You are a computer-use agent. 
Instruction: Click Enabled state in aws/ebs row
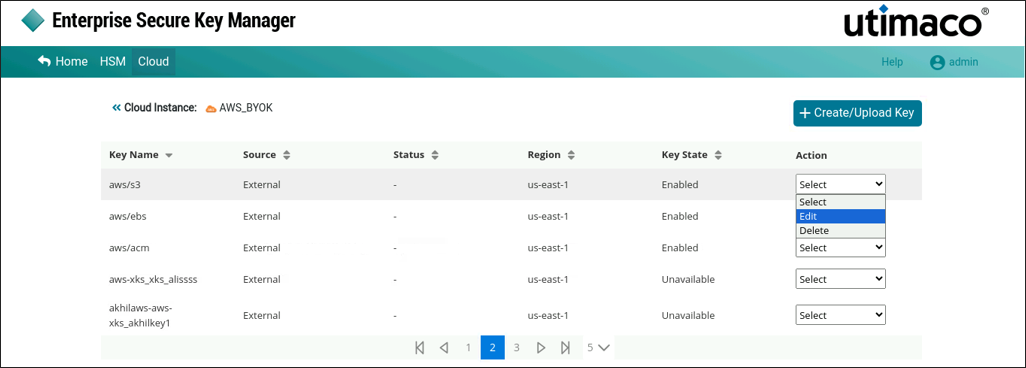680,216
